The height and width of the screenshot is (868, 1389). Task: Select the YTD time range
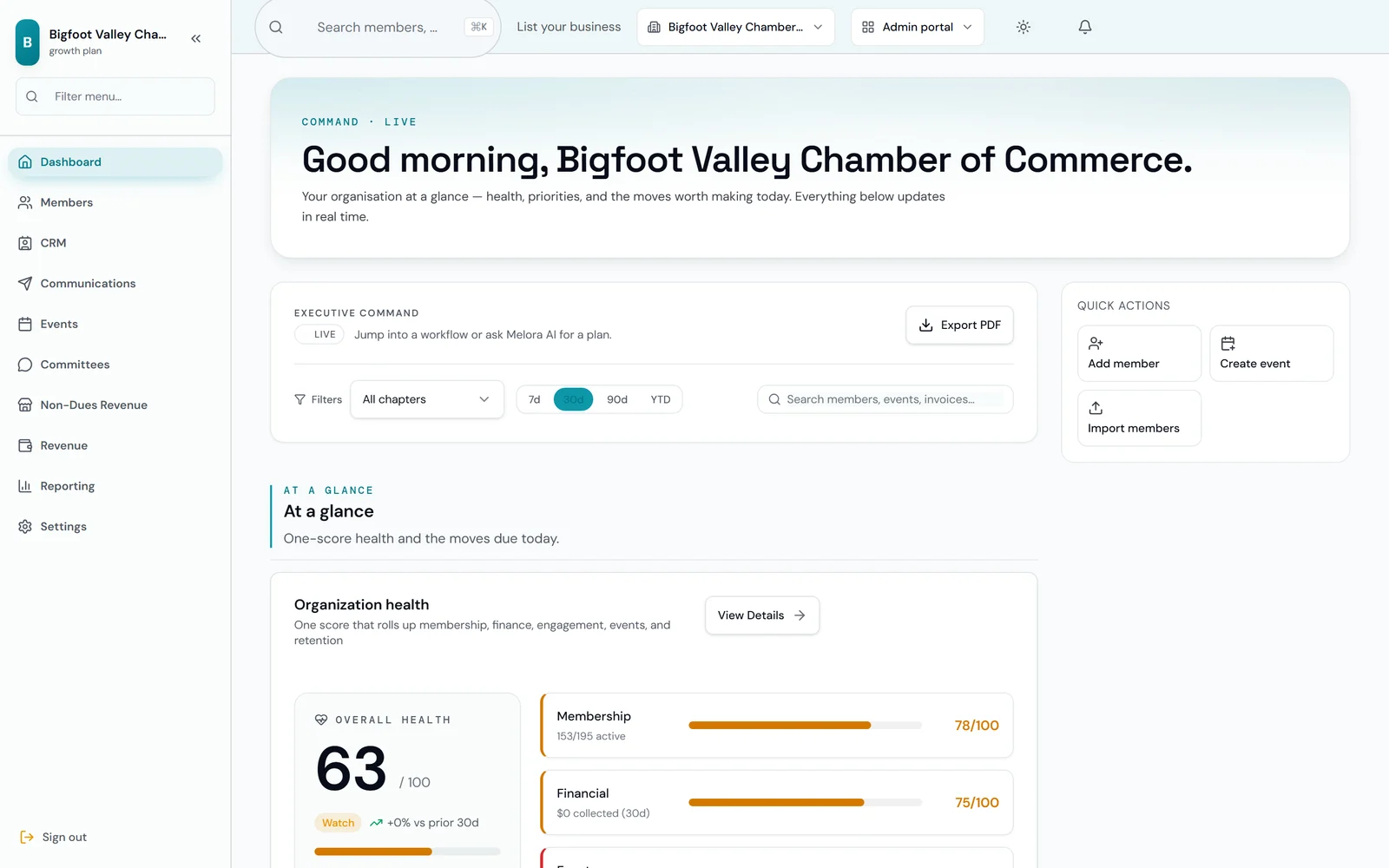pyautogui.click(x=661, y=399)
